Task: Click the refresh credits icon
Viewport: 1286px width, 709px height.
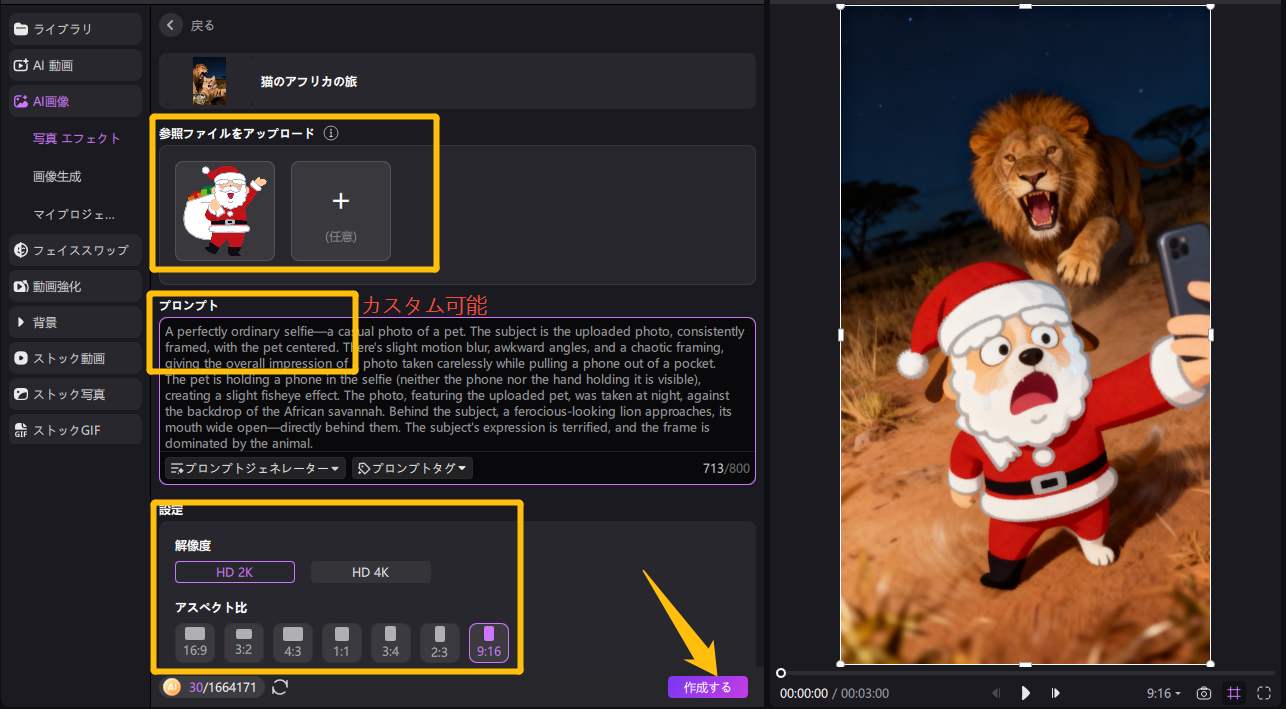Action: point(280,687)
